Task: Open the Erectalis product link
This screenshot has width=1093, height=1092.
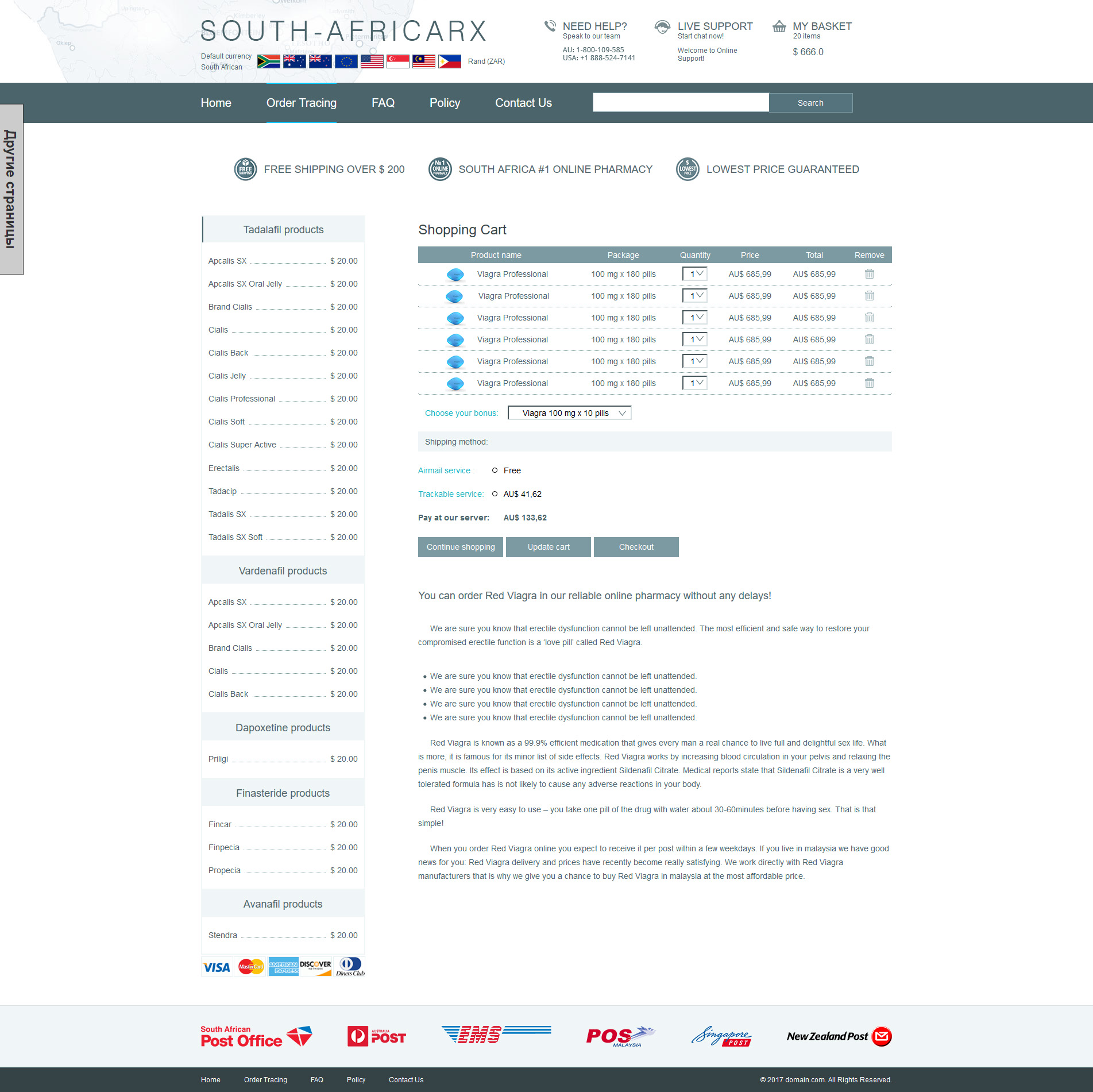Action: pyautogui.click(x=224, y=468)
